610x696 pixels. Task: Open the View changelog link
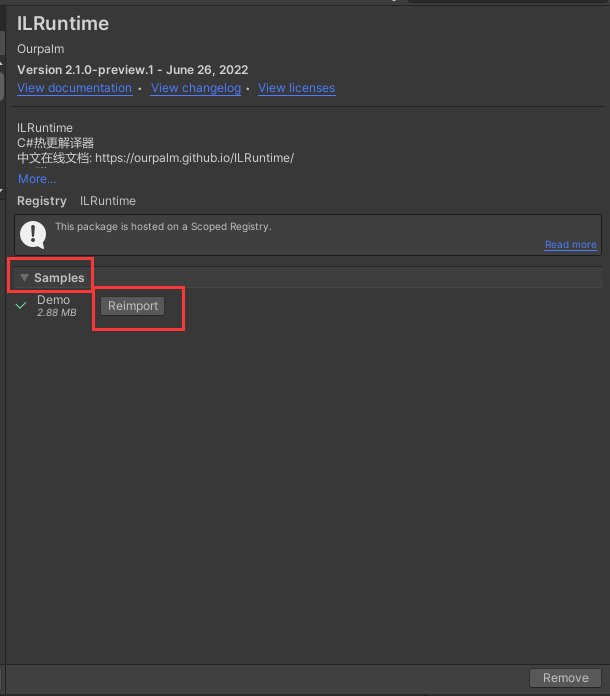(196, 88)
